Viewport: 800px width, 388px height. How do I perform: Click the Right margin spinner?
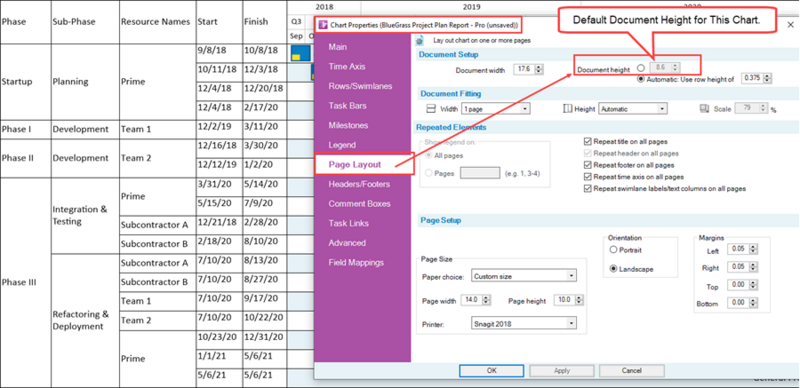pyautogui.click(x=754, y=268)
